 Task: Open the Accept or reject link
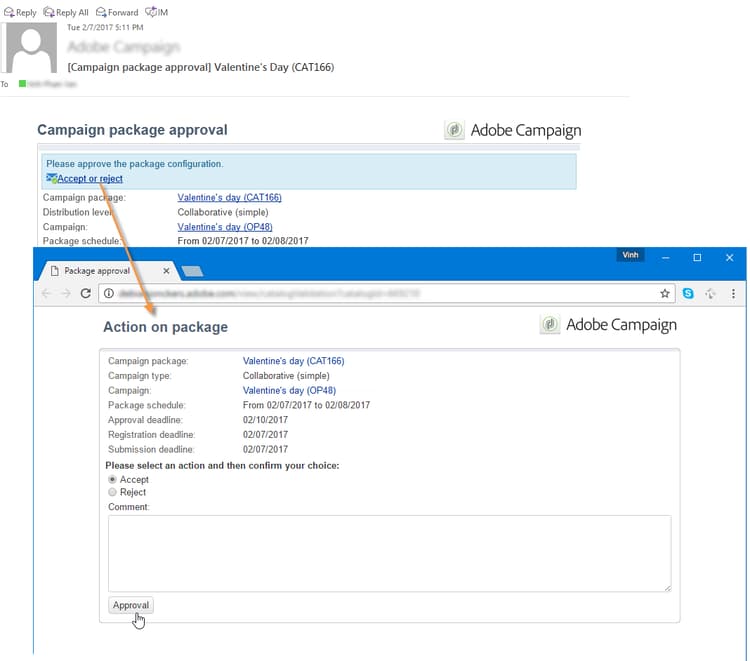point(89,178)
